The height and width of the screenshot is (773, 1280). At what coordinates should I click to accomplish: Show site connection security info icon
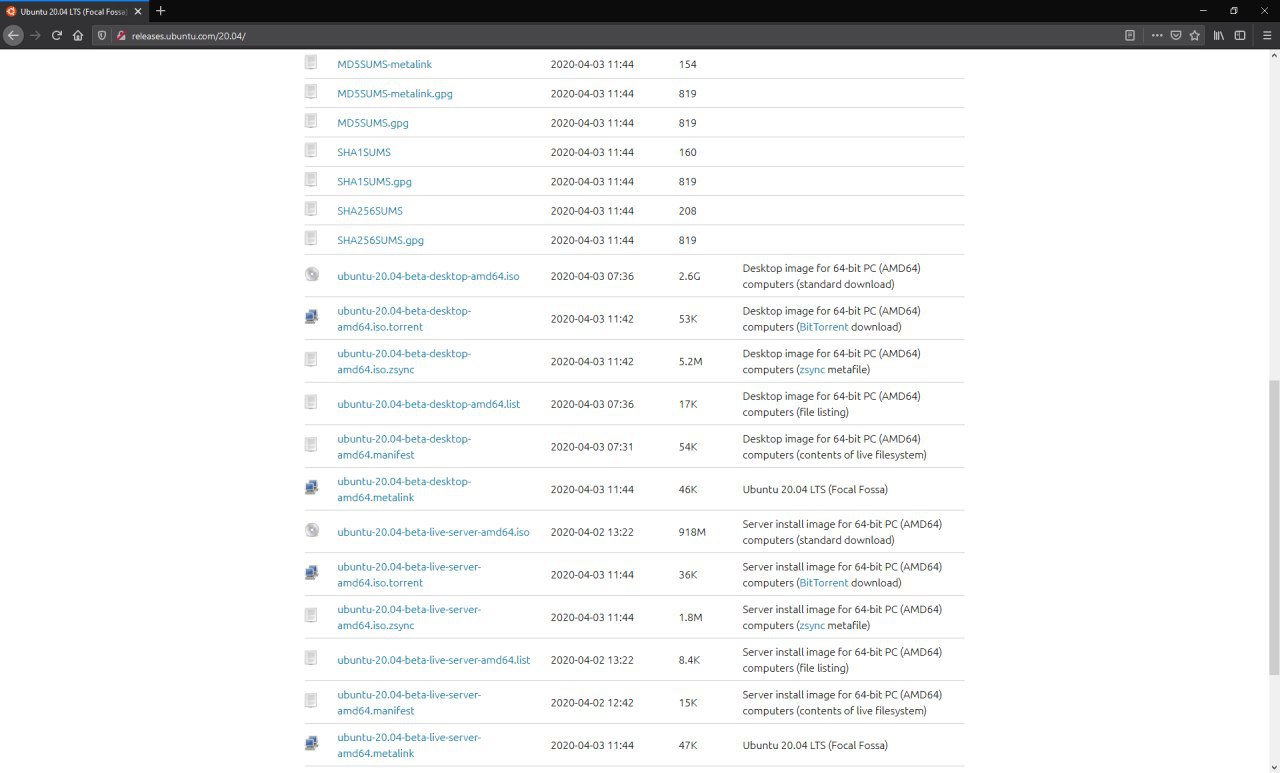(x=121, y=35)
